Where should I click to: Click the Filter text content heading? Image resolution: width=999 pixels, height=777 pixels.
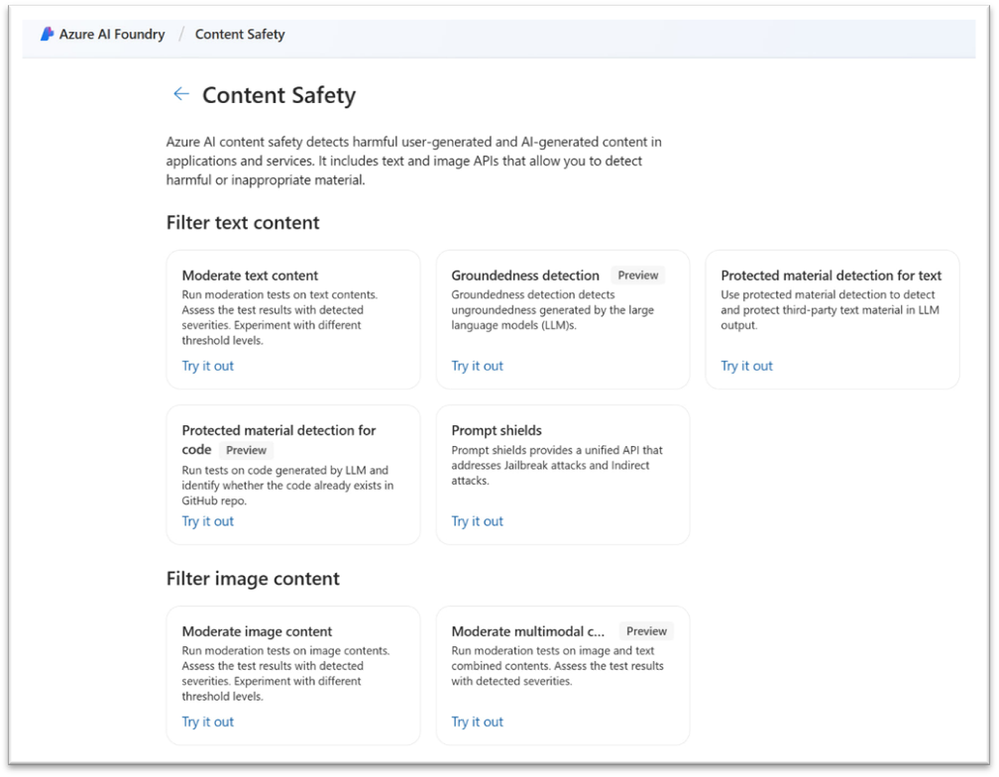point(243,223)
